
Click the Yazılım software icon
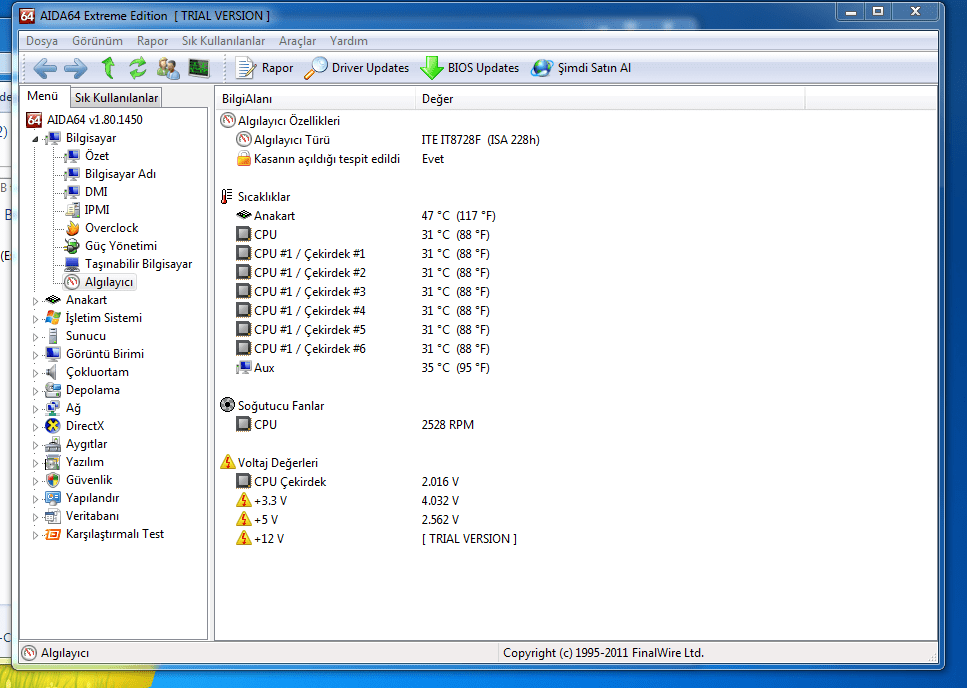pyautogui.click(x=53, y=462)
